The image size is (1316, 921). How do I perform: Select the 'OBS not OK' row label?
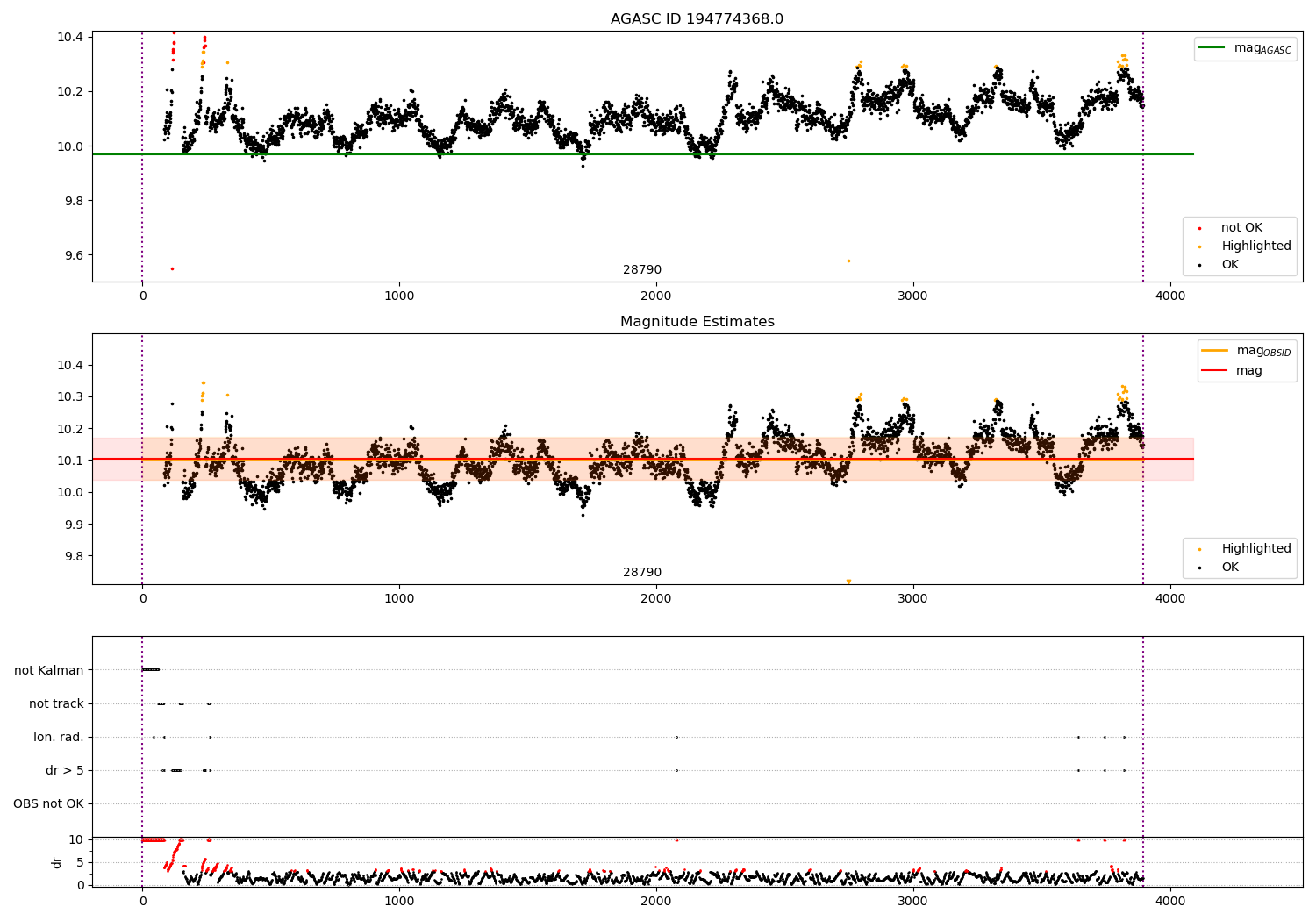pyautogui.click(x=48, y=804)
